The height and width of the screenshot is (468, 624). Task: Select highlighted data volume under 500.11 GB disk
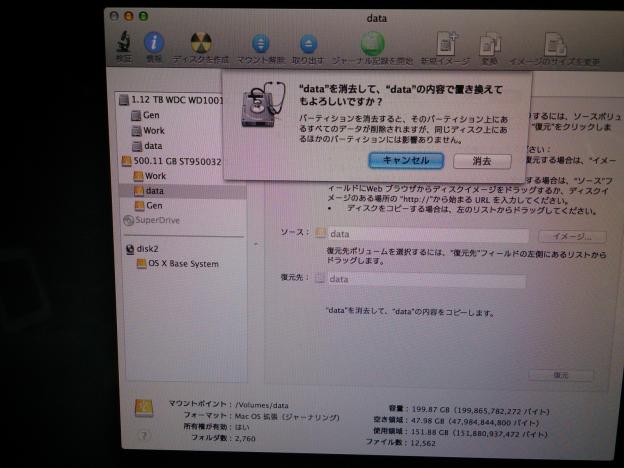(183, 191)
